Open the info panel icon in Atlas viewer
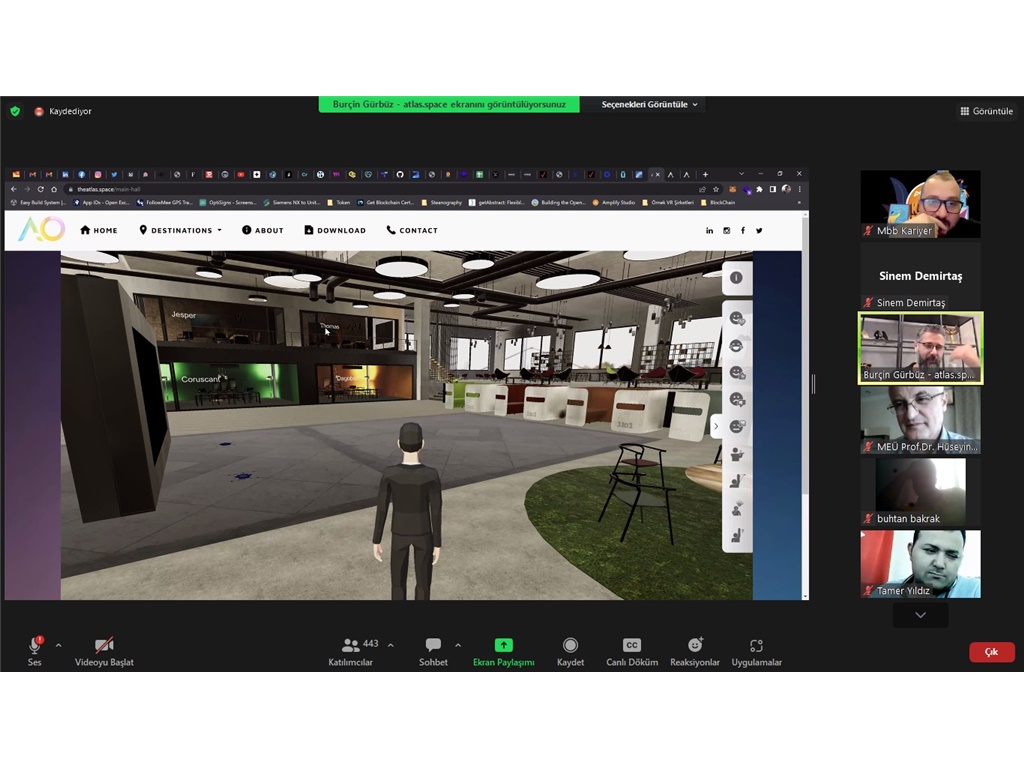Screen dimensions: 1024x768 736,278
